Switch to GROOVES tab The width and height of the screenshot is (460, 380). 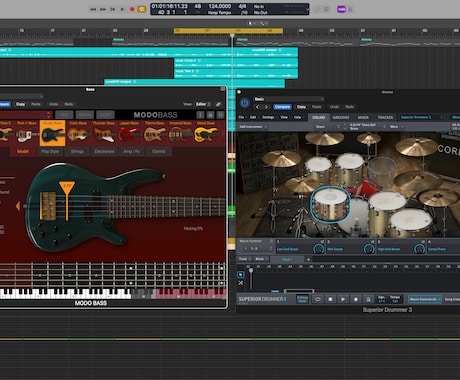coord(341,117)
